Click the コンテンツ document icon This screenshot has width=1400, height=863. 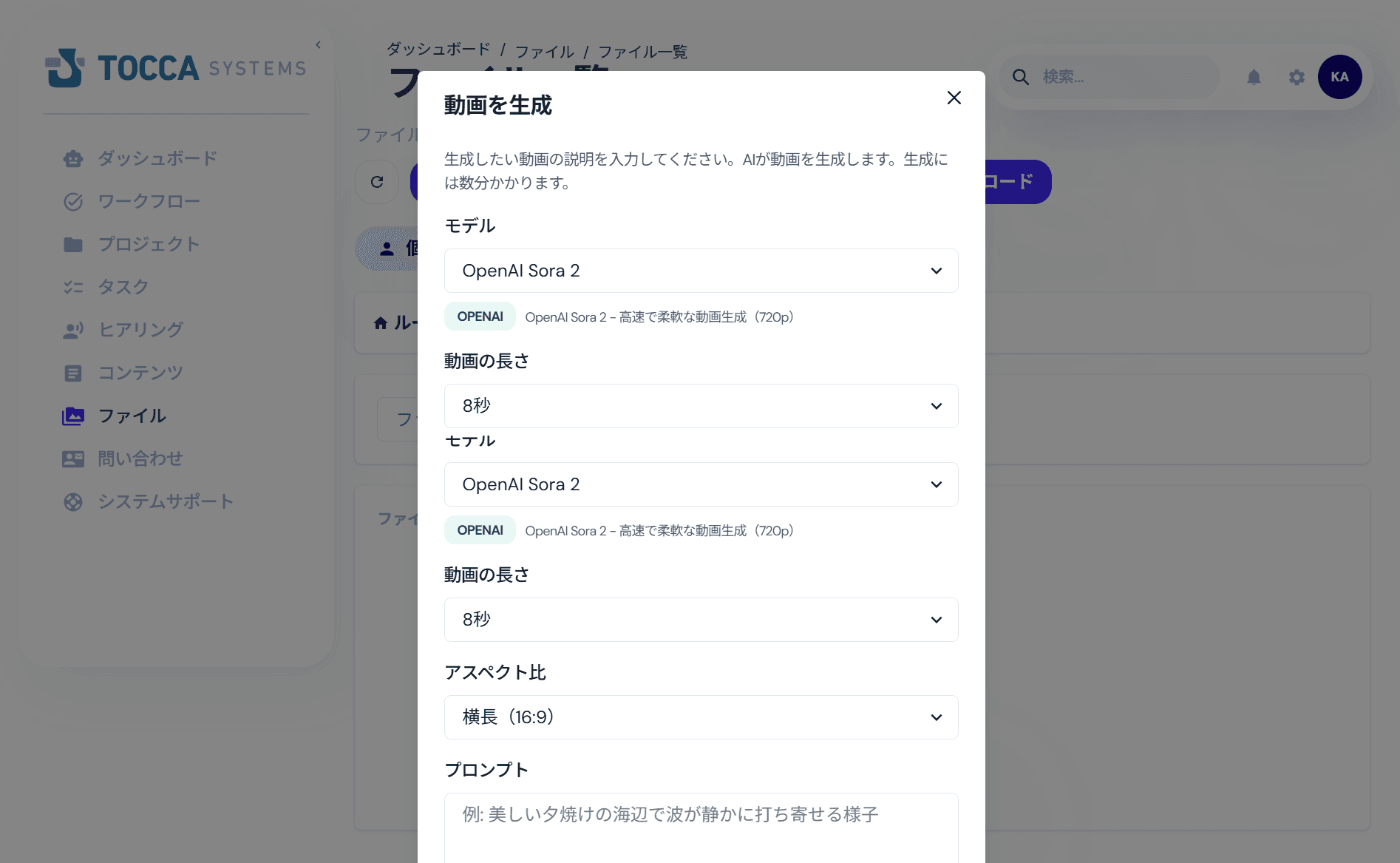(x=73, y=373)
